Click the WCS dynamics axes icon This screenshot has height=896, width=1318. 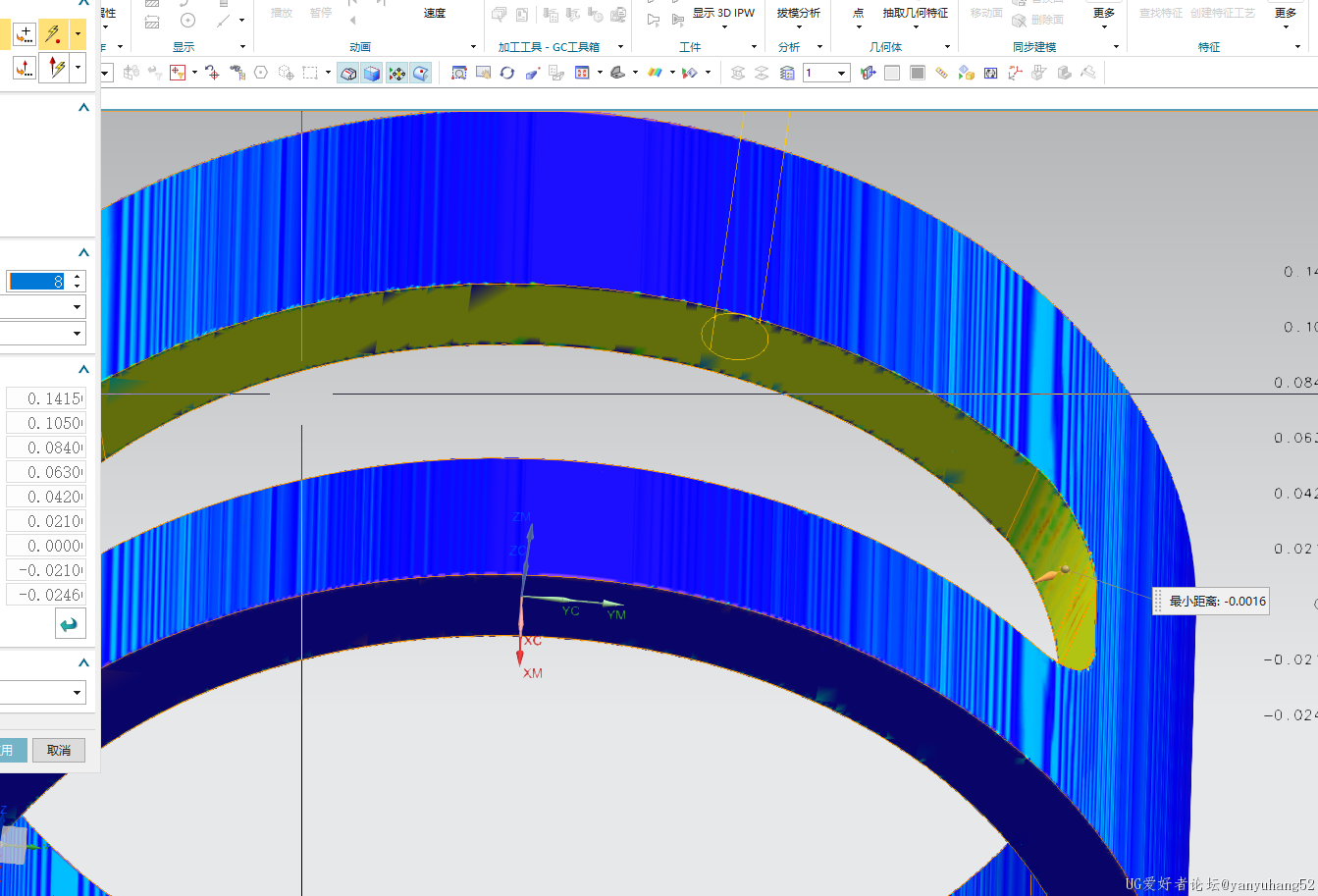(1016, 73)
